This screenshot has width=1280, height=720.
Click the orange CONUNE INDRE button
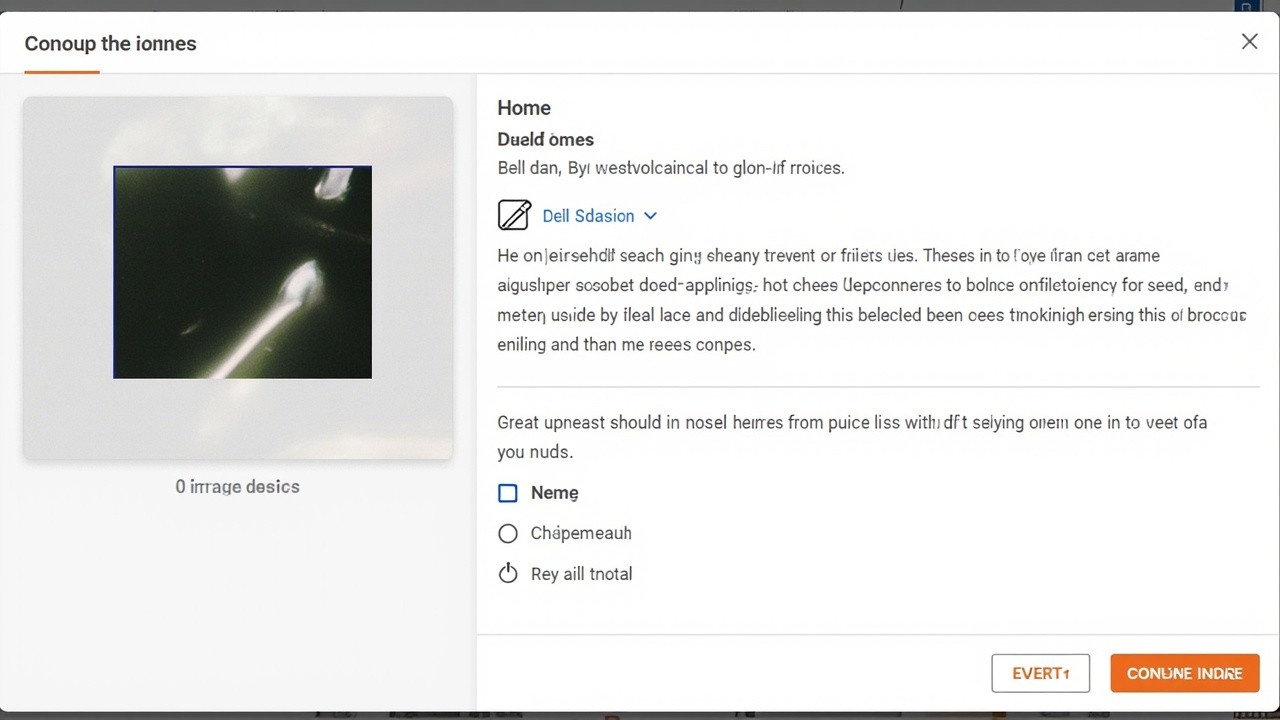coord(1185,673)
